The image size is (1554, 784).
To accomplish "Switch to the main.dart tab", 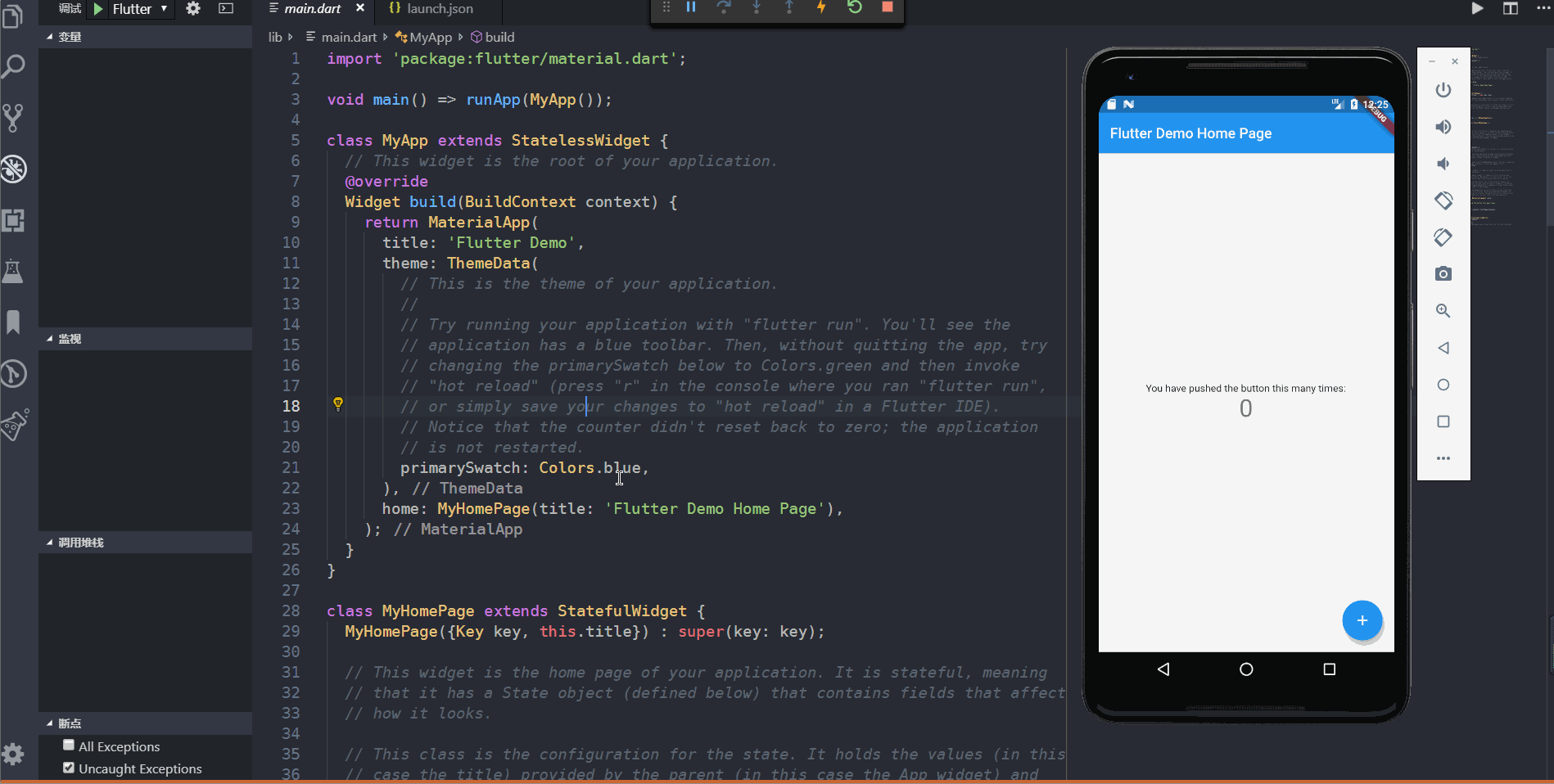I will pyautogui.click(x=312, y=9).
